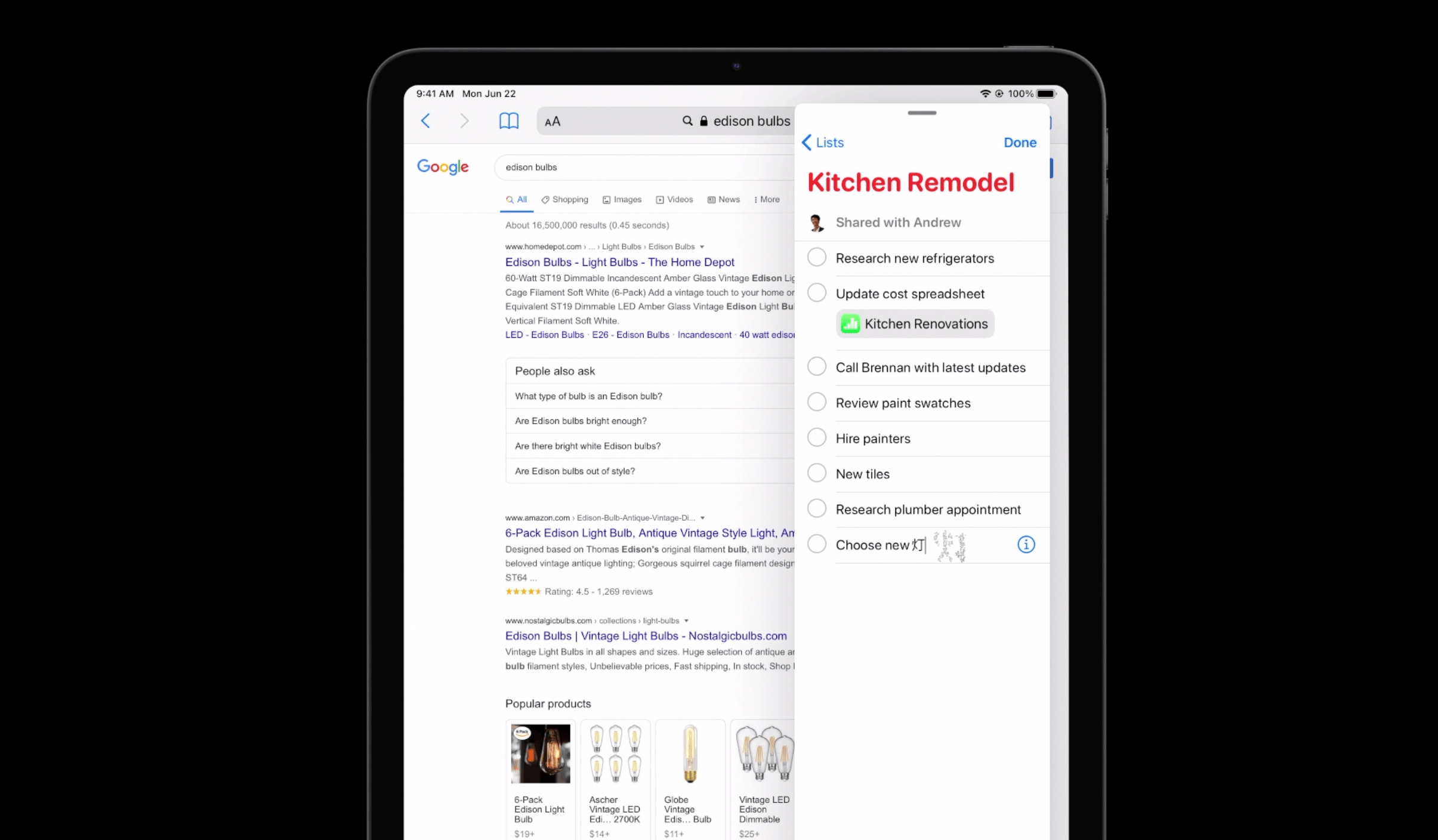The width and height of the screenshot is (1438, 840).
Task: Open the Safari bookmarks book icon
Action: (508, 121)
